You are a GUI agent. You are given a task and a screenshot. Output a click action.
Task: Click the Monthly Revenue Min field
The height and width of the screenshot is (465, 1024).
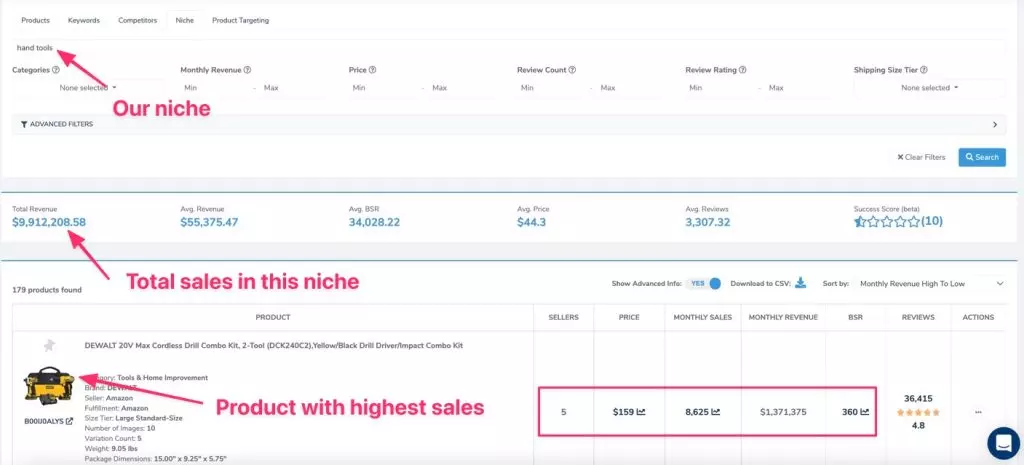point(216,88)
